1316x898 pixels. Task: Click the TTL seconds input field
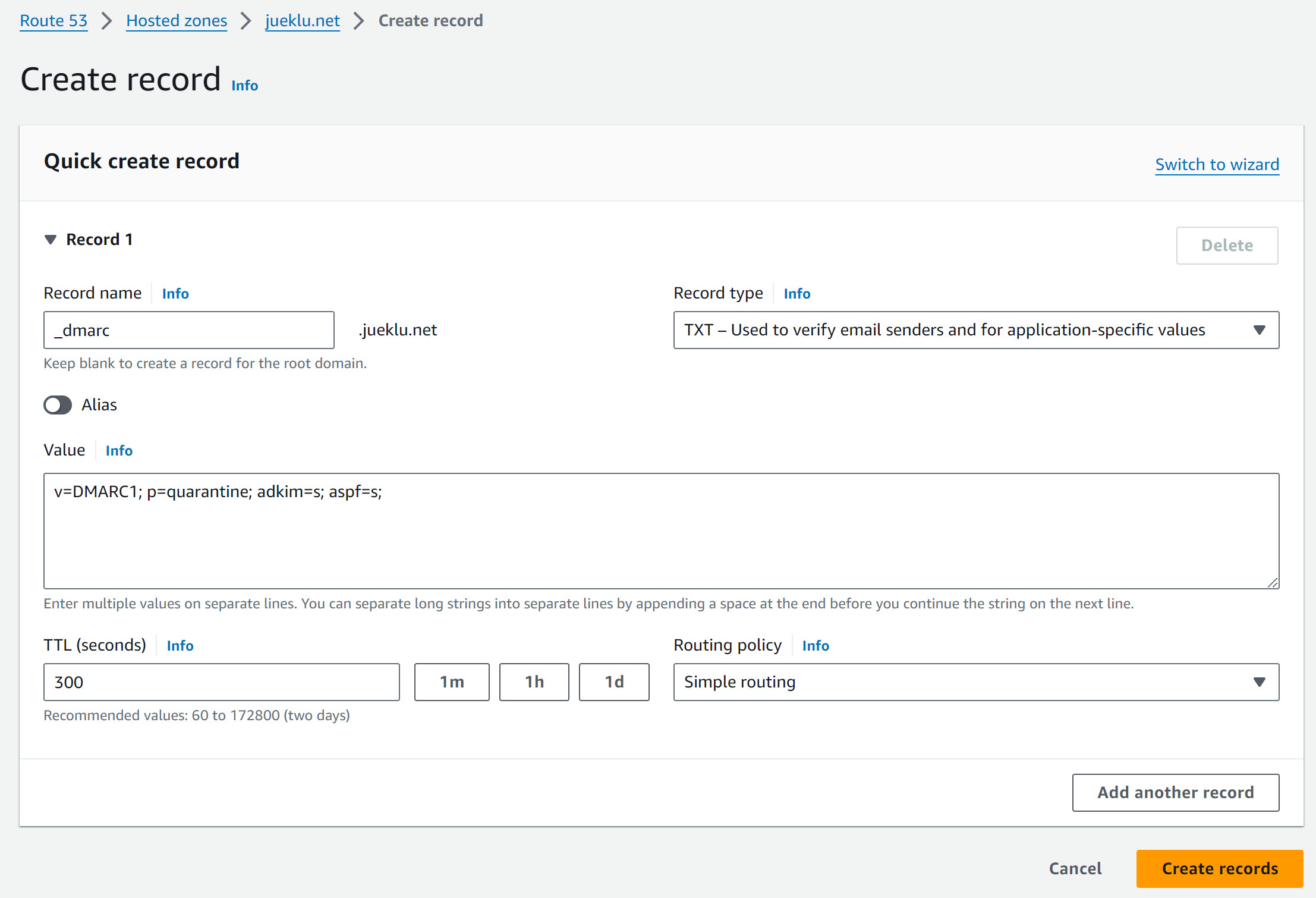(x=221, y=682)
